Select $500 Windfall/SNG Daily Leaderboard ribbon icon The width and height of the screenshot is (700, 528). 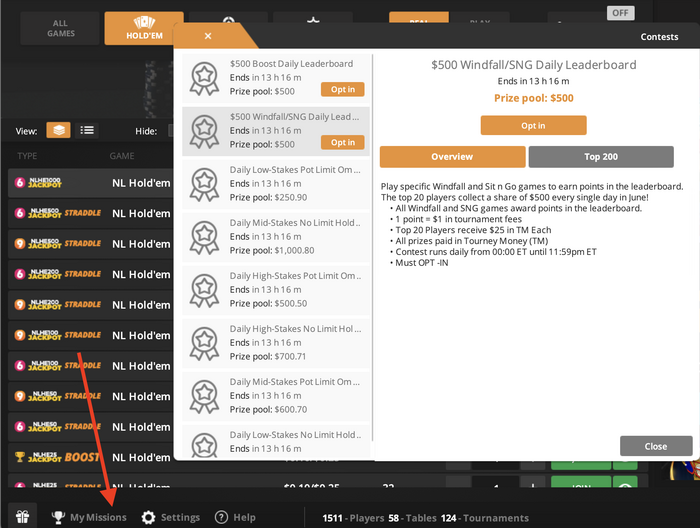[204, 132]
